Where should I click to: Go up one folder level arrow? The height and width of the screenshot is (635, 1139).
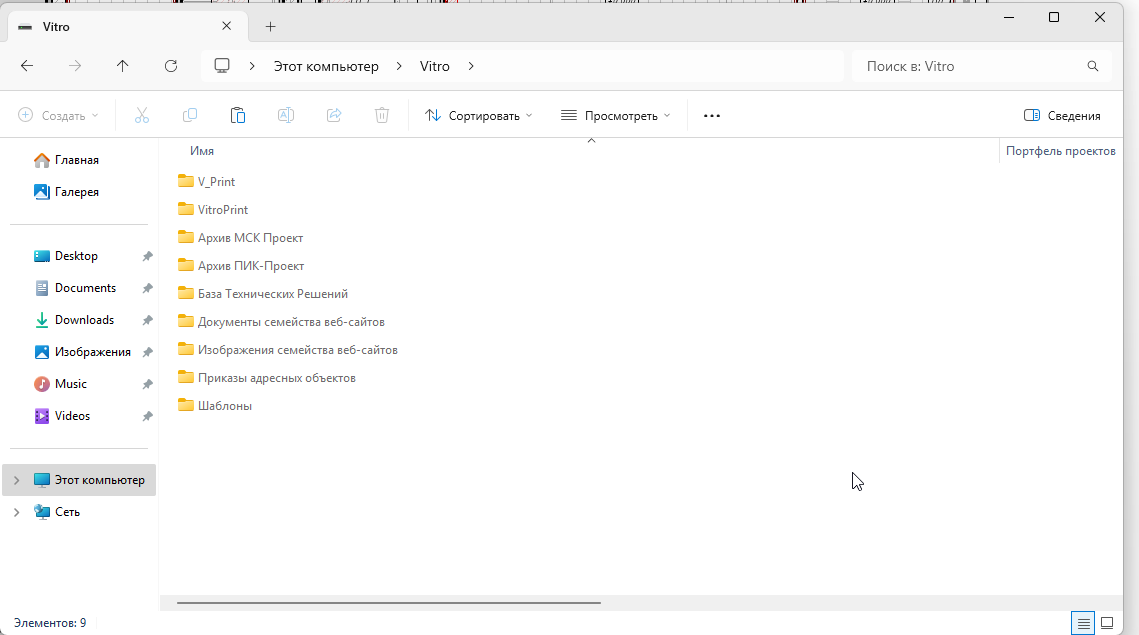pyautogui.click(x=123, y=66)
